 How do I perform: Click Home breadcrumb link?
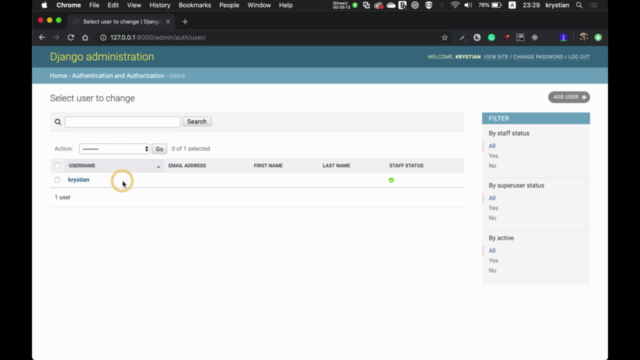coord(58,76)
